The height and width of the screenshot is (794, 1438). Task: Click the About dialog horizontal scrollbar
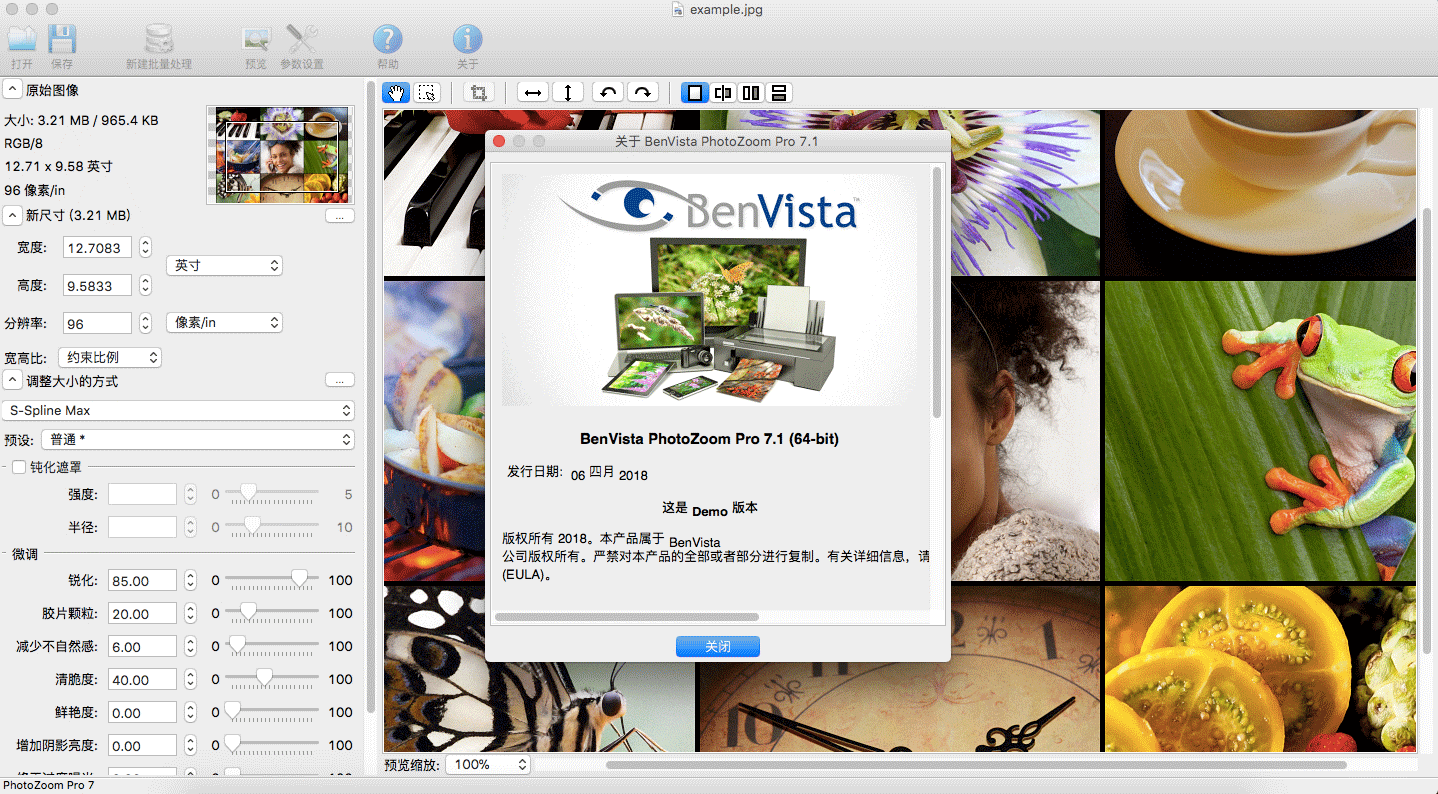pyautogui.click(x=627, y=617)
